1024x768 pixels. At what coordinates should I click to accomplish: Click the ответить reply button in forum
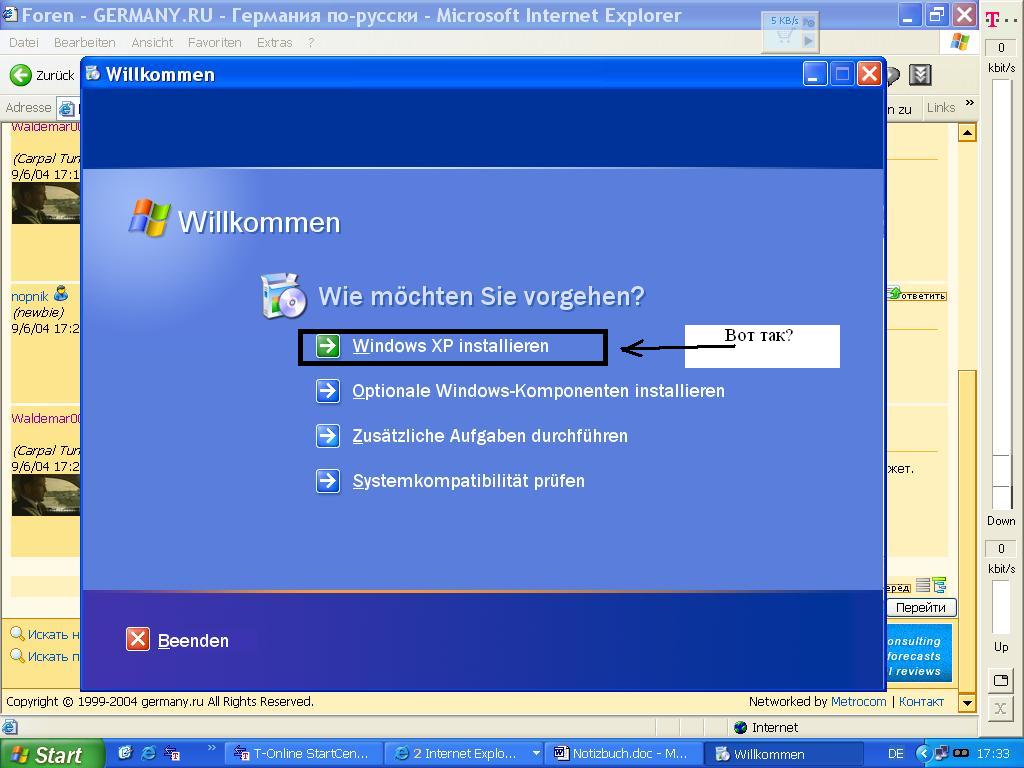(x=917, y=295)
